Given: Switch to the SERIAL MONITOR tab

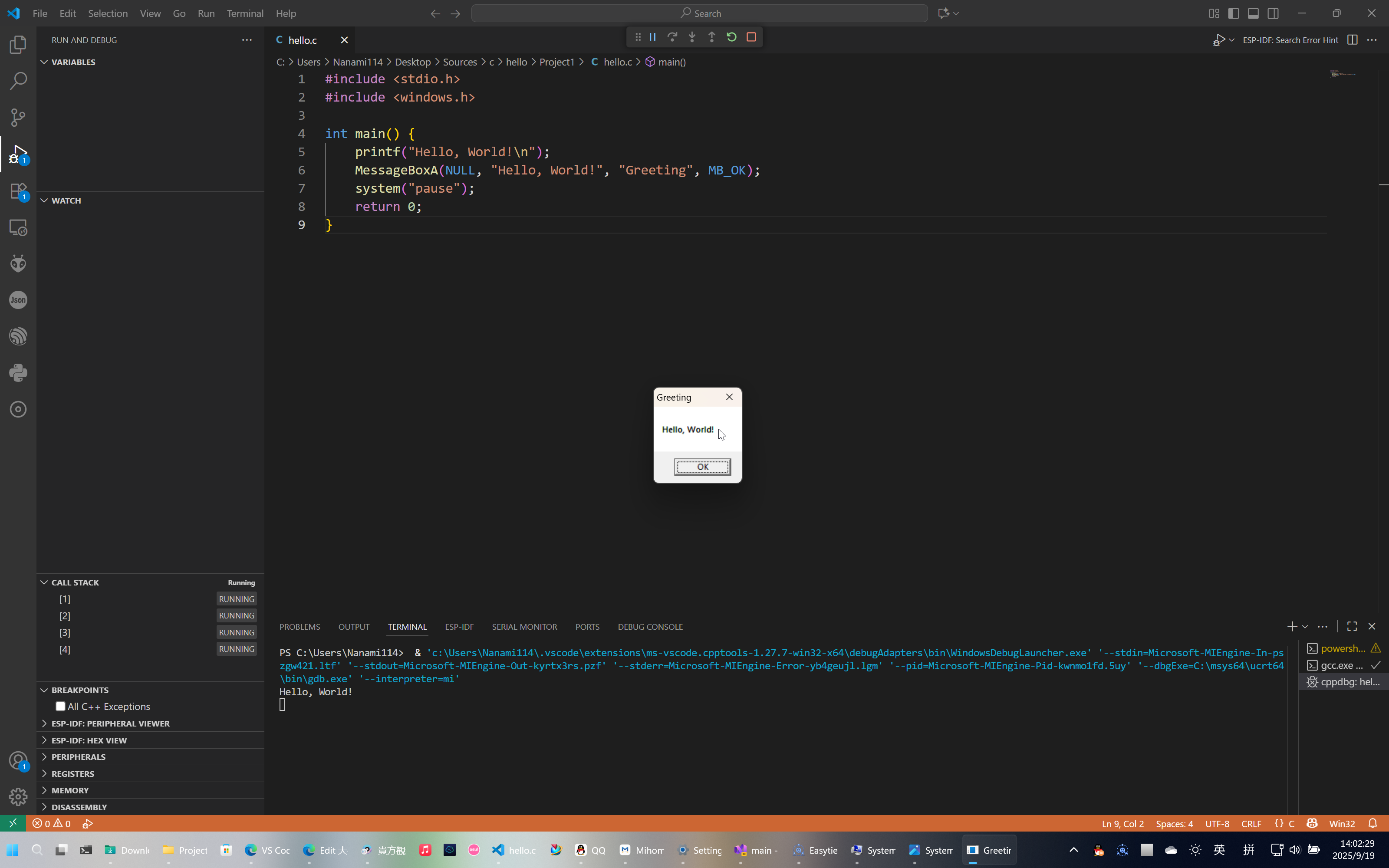Looking at the screenshot, I should 524,626.
